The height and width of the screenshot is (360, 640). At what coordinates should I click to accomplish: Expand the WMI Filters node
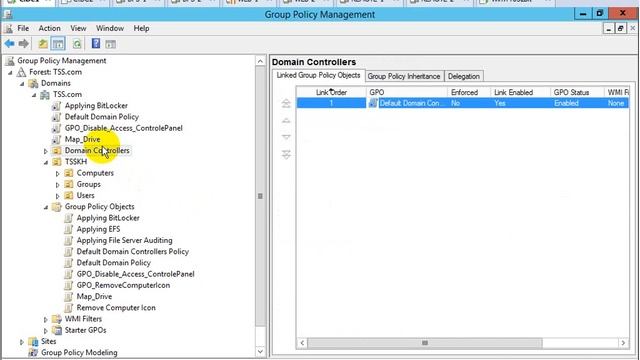(x=46, y=320)
